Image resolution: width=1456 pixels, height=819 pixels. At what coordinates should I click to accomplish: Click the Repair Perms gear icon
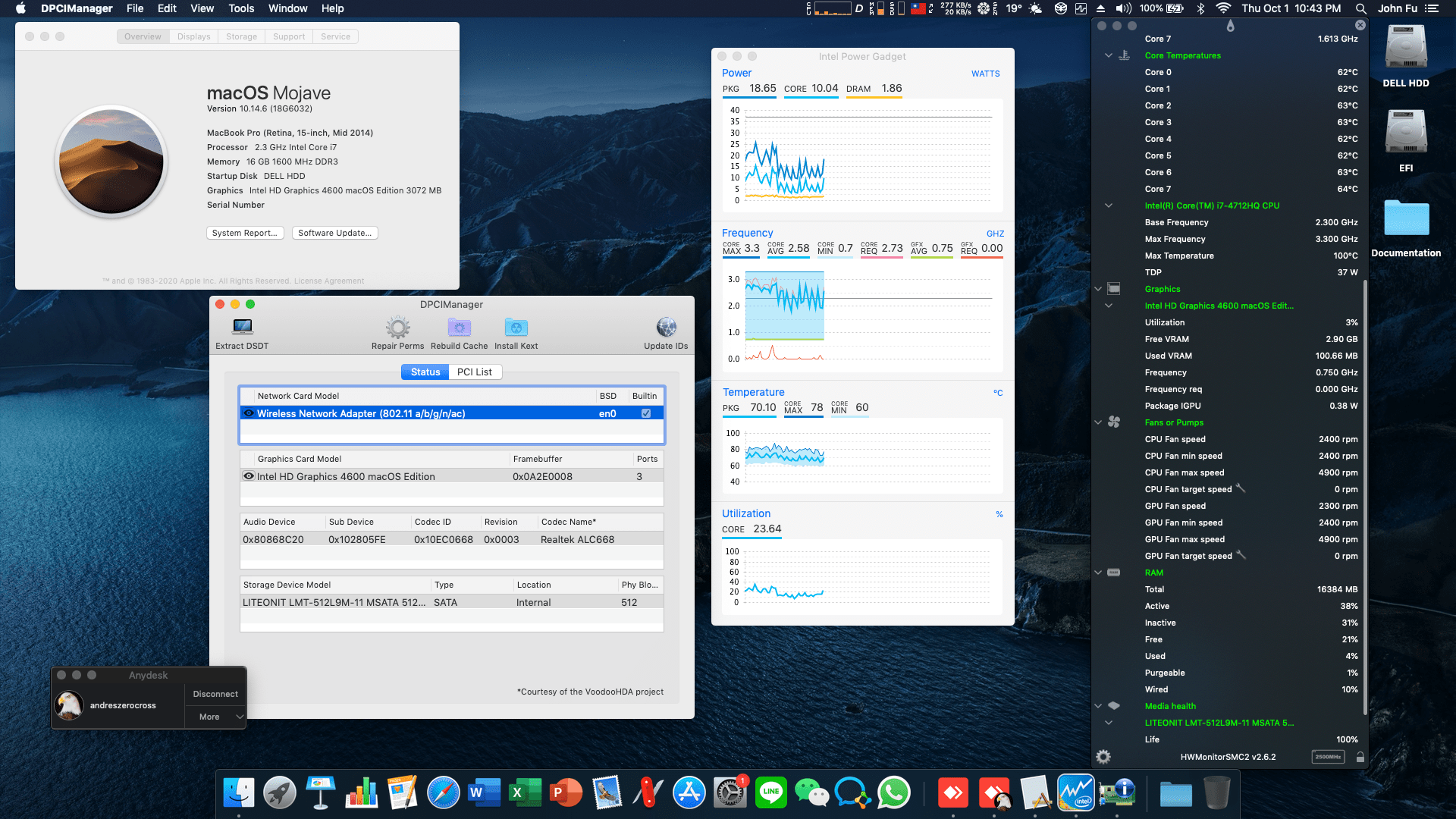point(397,328)
